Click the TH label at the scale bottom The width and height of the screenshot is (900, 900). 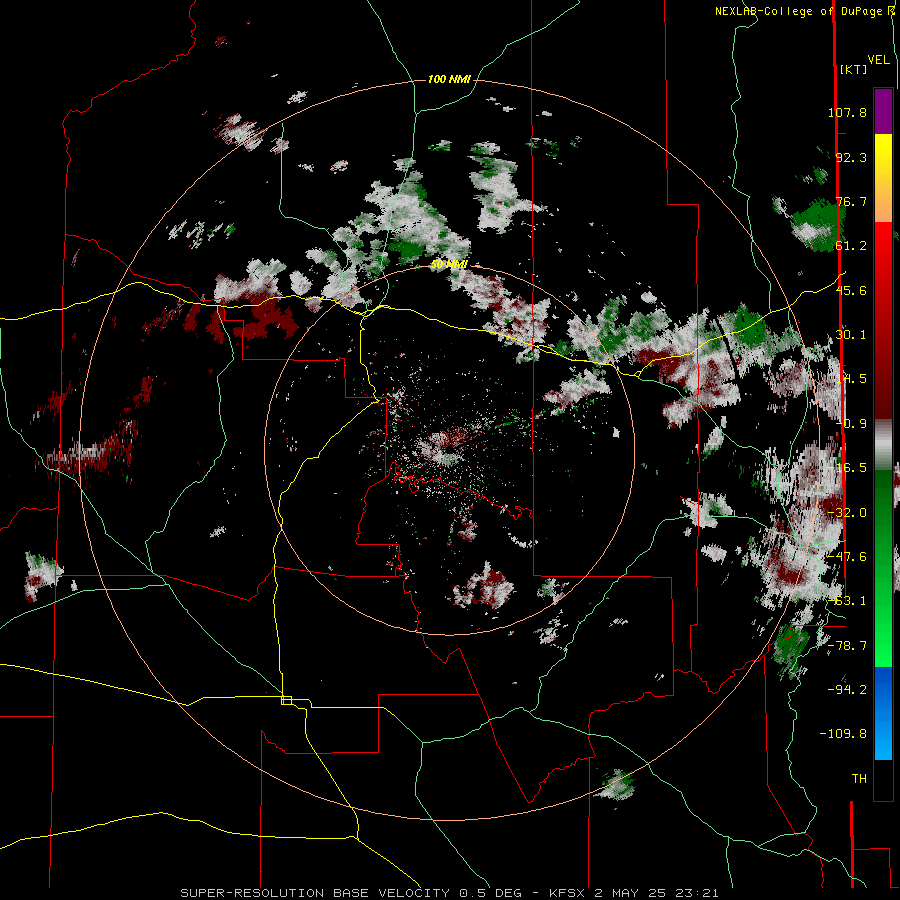(859, 778)
